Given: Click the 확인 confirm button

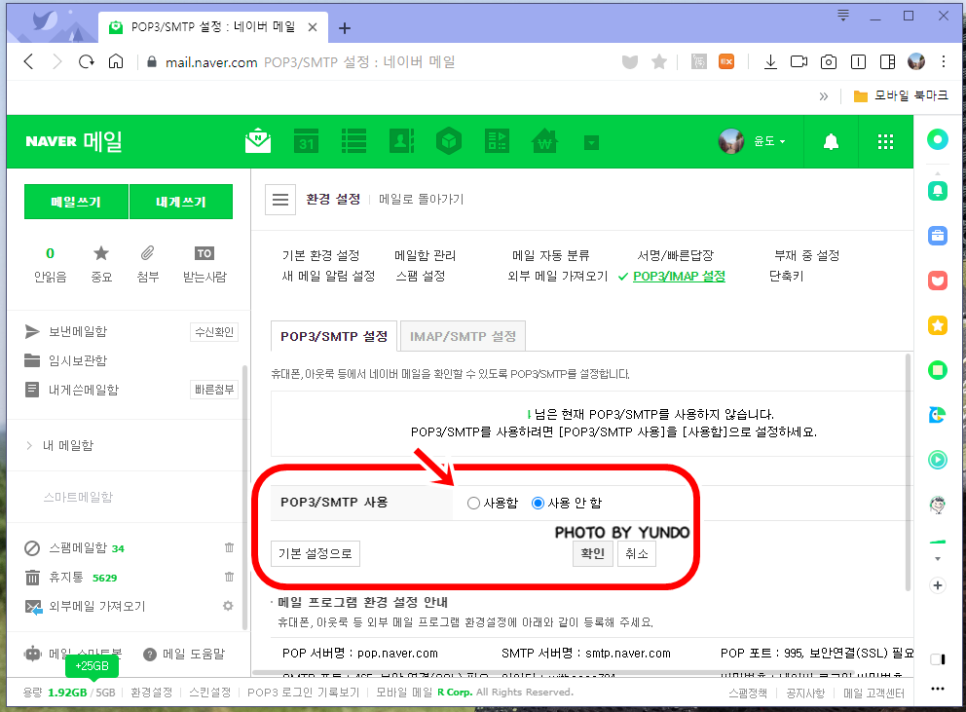Looking at the screenshot, I should point(593,554).
